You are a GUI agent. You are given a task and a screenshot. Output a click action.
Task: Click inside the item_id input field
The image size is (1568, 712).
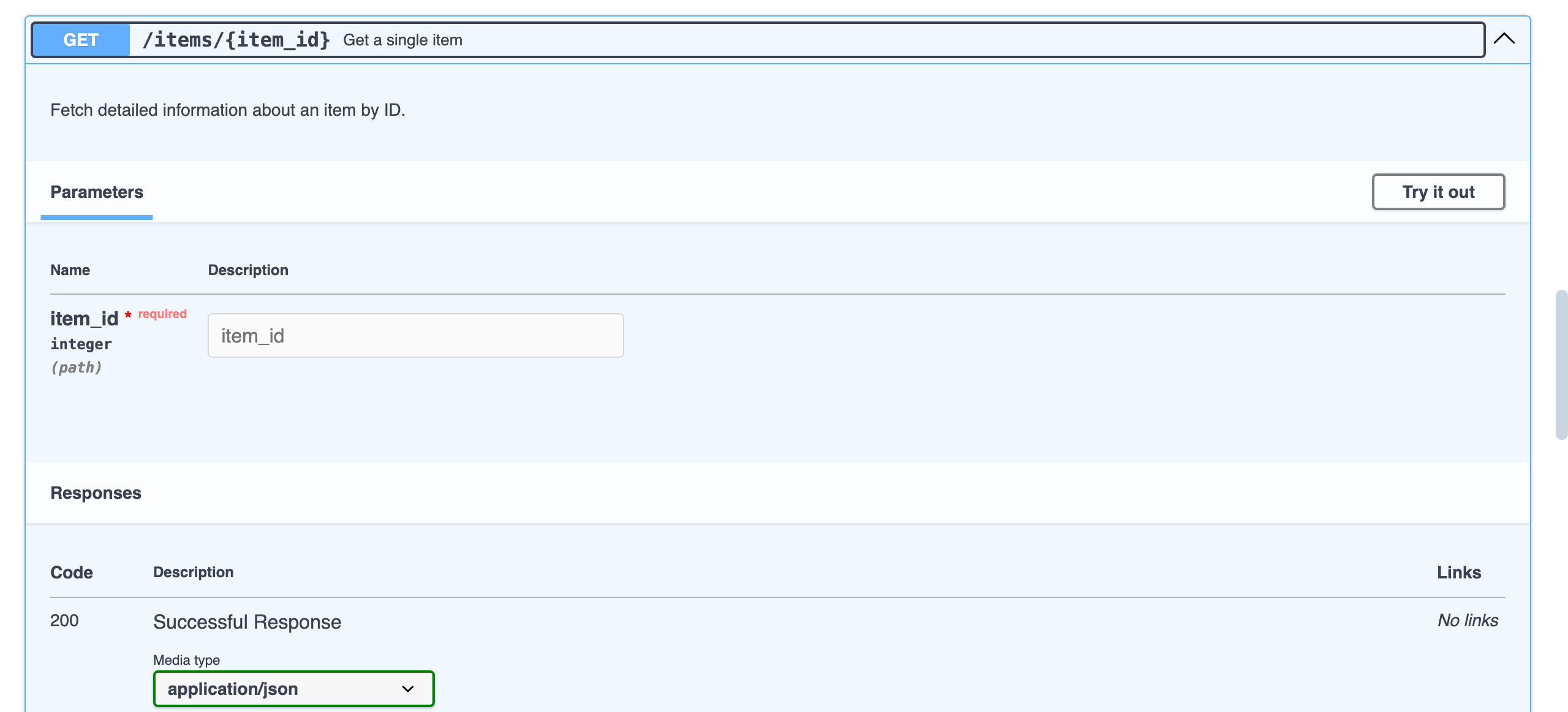click(x=415, y=335)
